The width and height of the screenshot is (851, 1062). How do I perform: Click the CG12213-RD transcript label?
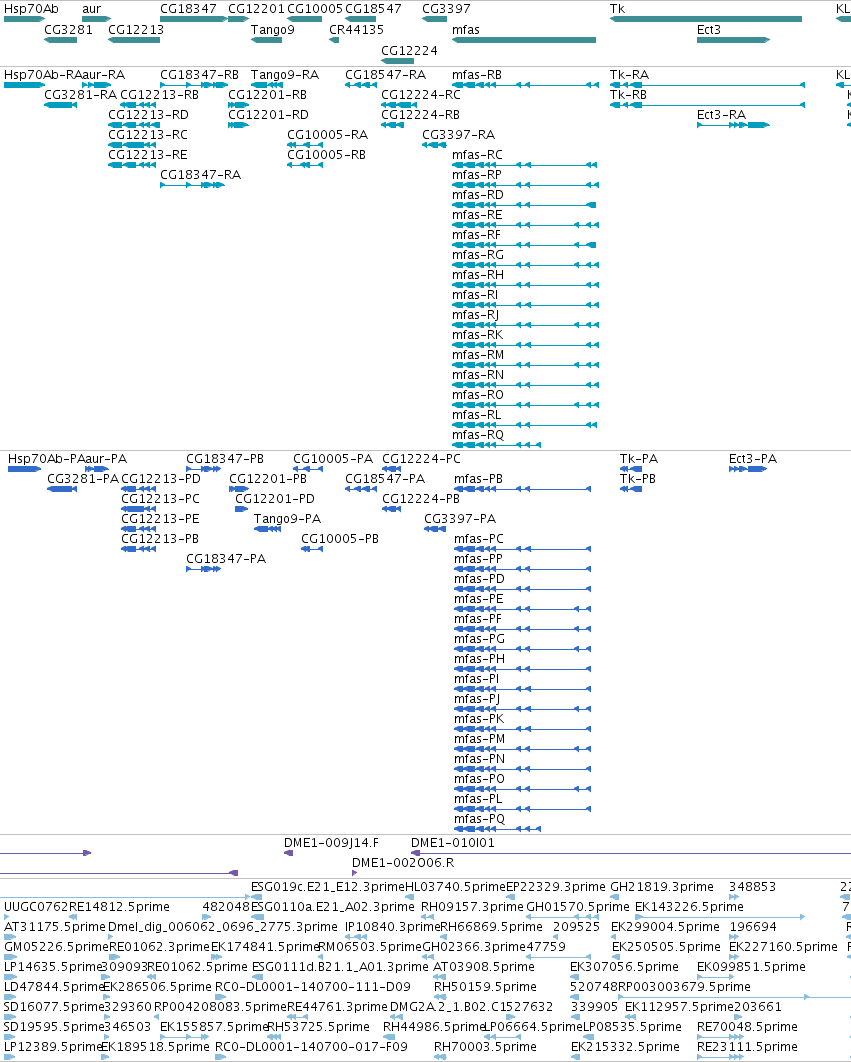[x=148, y=115]
